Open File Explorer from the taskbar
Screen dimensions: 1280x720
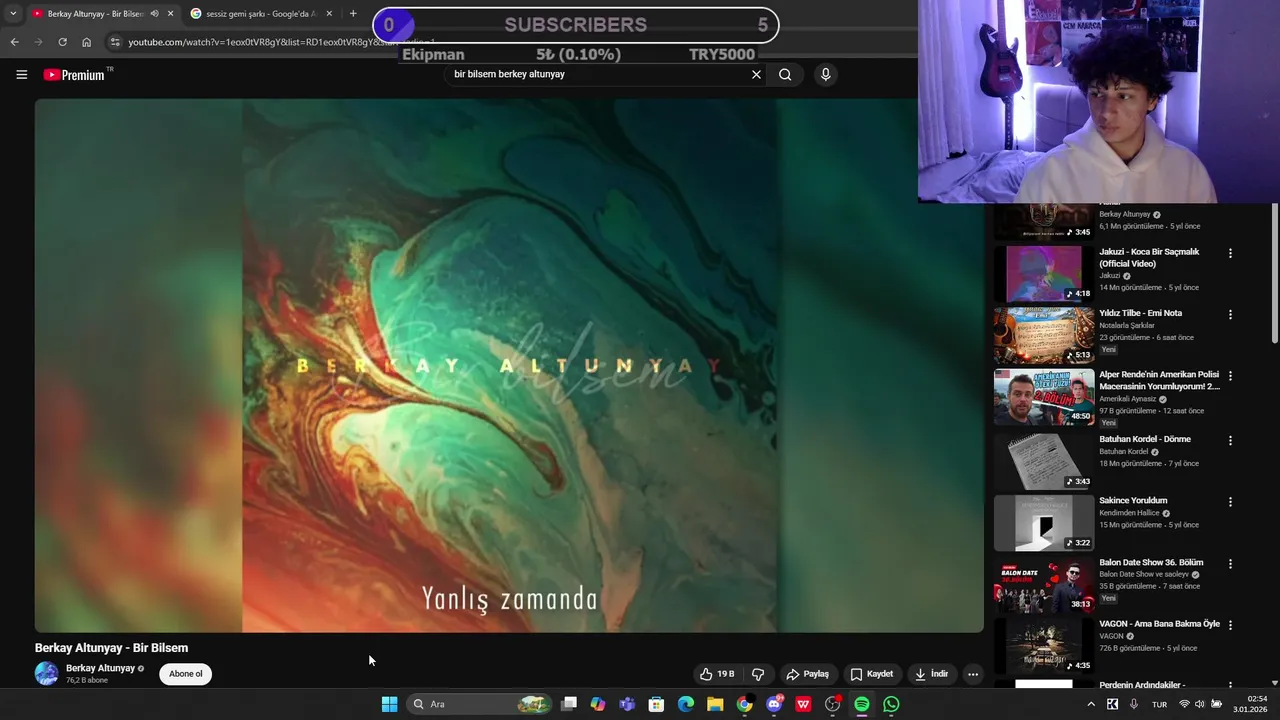(x=715, y=704)
